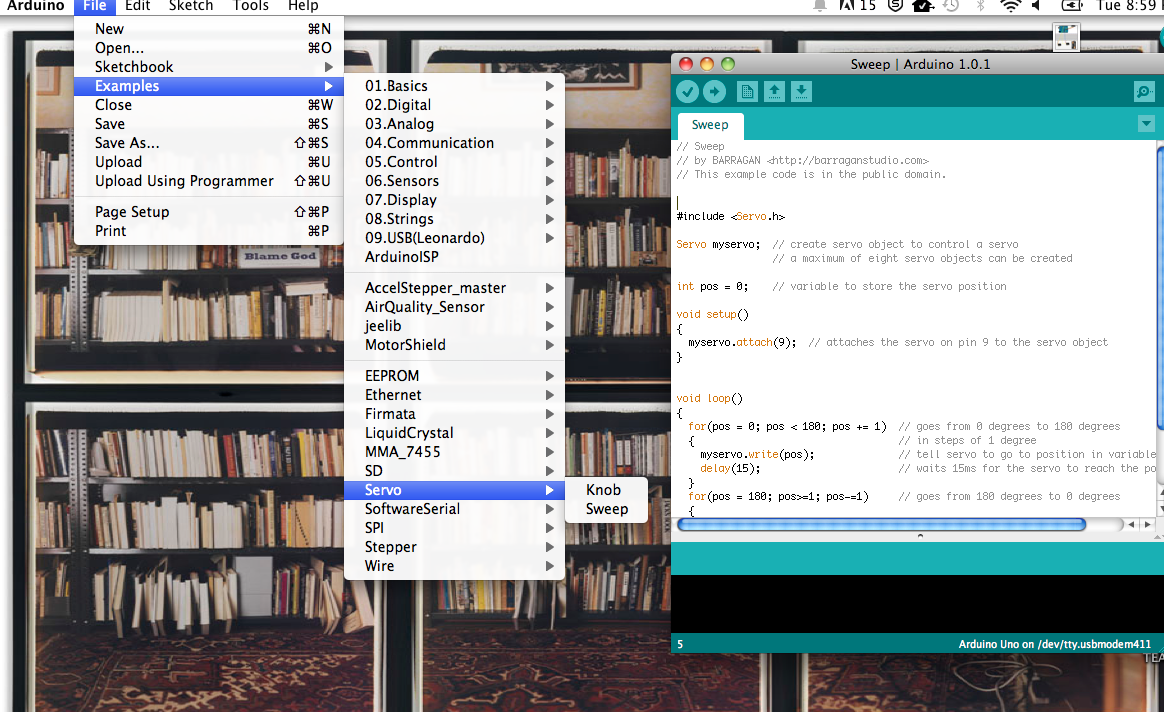Click the Upload arrow button

[x=714, y=92]
